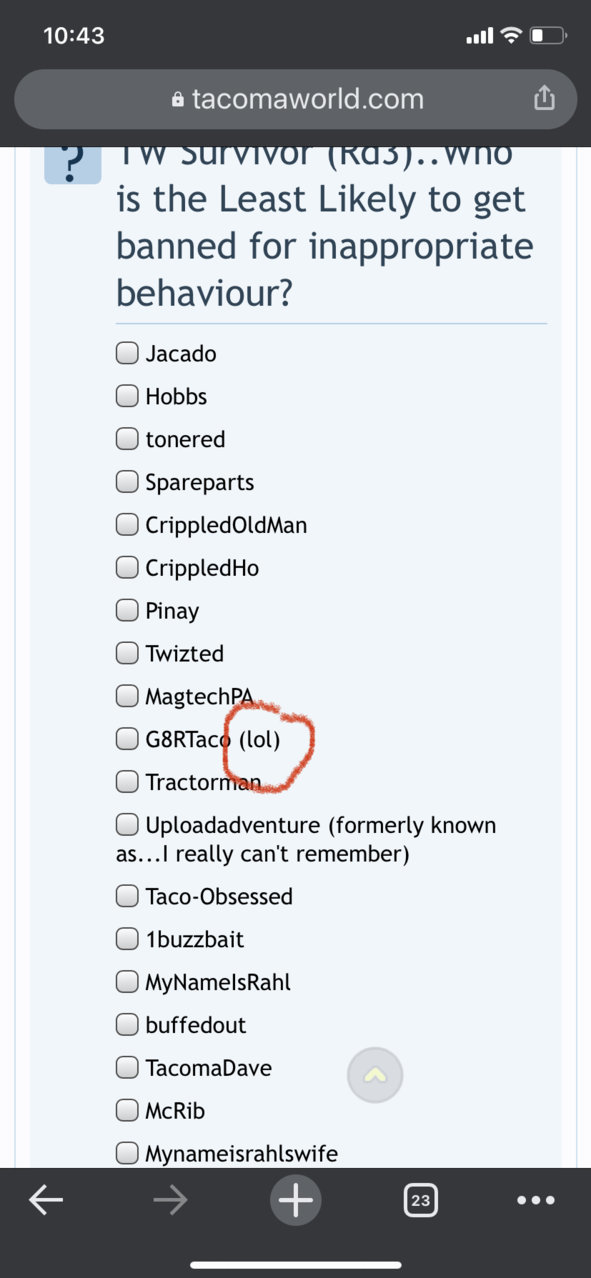The height and width of the screenshot is (1278, 591).
Task: Tap the scroll-to-top chevron button
Action: pos(375,1075)
